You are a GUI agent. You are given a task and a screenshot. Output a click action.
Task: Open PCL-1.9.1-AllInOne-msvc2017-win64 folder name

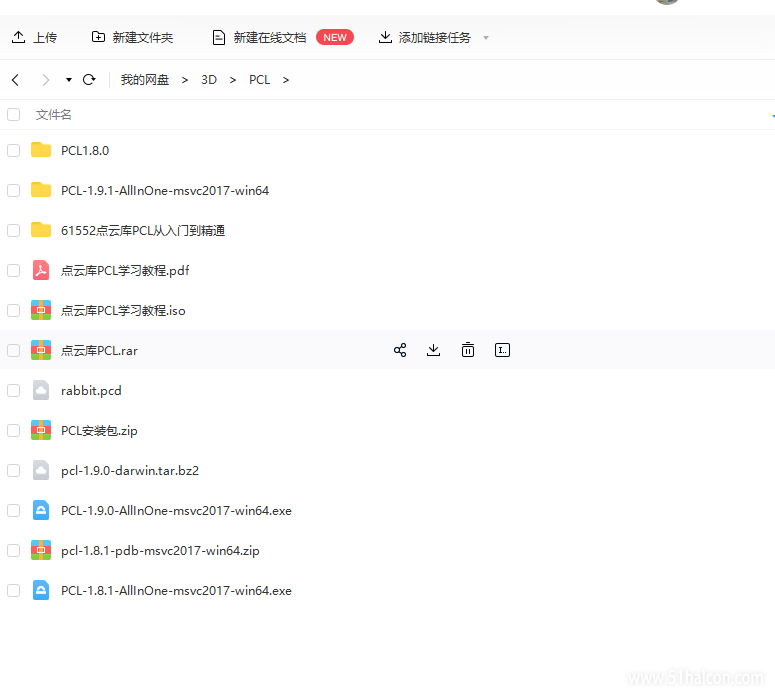(x=165, y=190)
